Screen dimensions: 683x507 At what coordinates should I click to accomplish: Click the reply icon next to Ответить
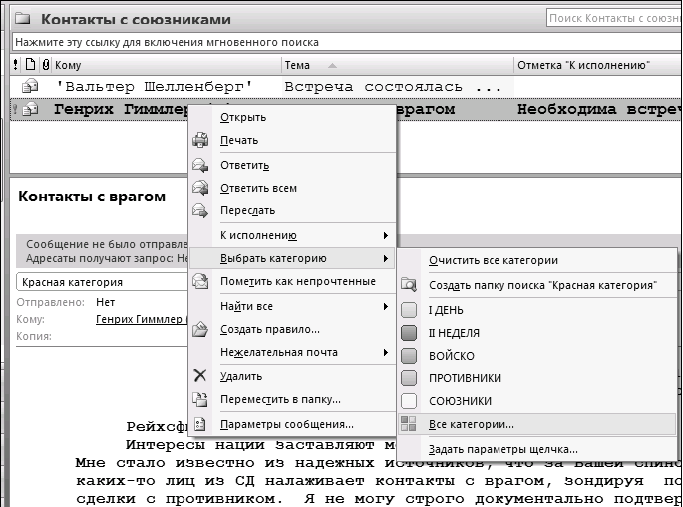[200, 165]
